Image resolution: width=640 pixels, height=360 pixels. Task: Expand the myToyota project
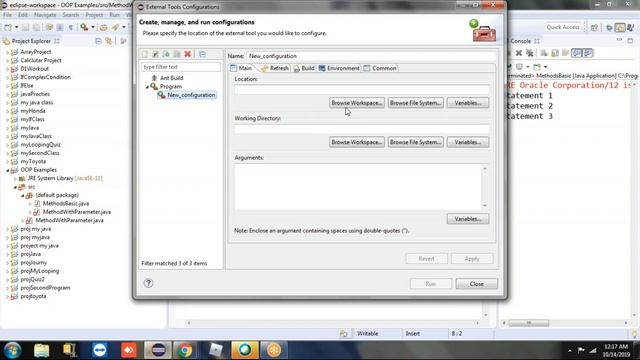[7, 162]
